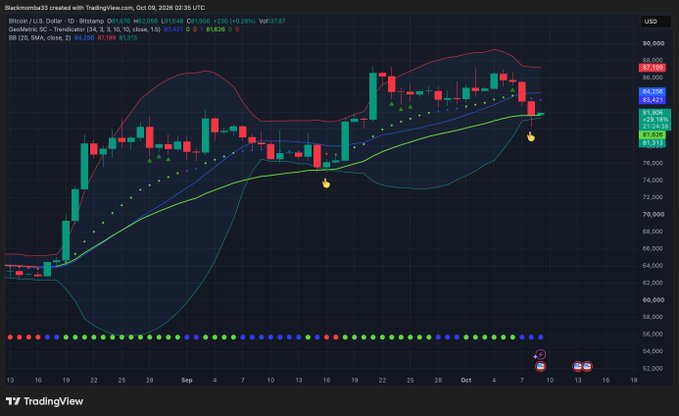Click the 83,421 price axis label
This screenshot has height=416, width=679.
point(652,100)
